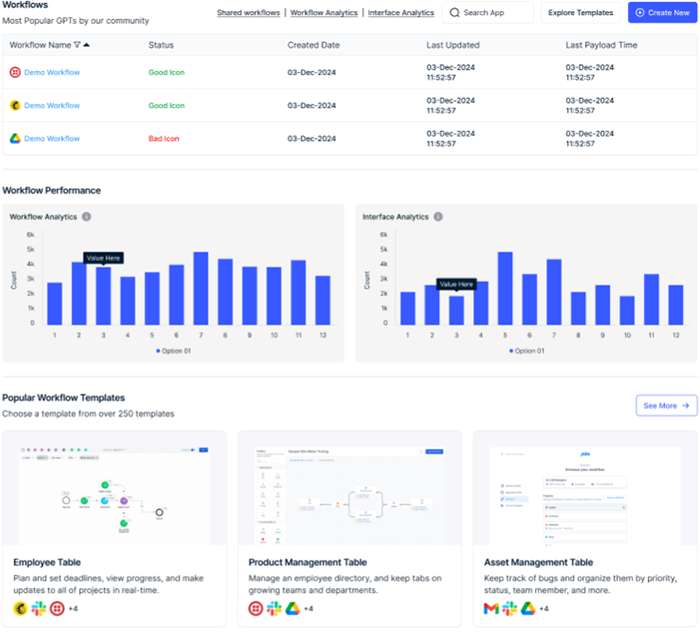
Task: Open the first Demo Workflow link
Action: pos(52,72)
